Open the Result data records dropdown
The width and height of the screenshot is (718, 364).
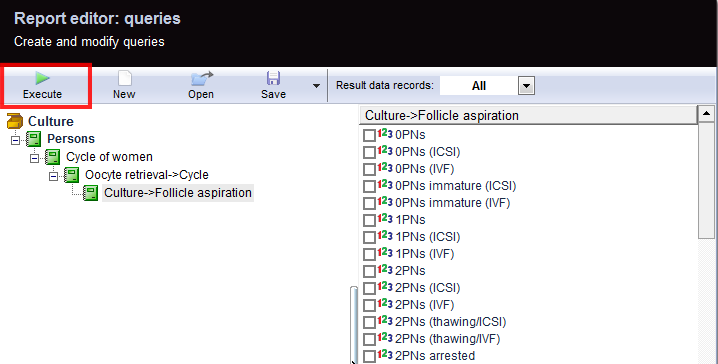click(526, 86)
